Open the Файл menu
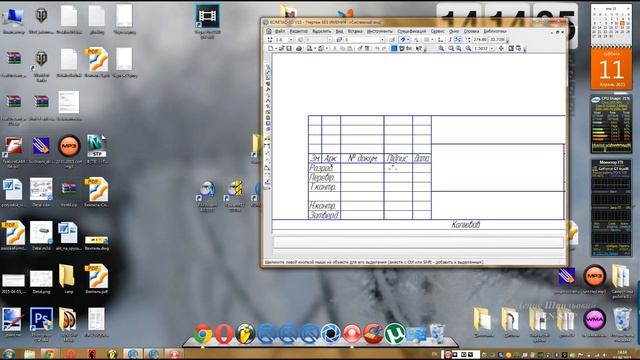Image resolution: width=640 pixels, height=360 pixels. (x=280, y=31)
